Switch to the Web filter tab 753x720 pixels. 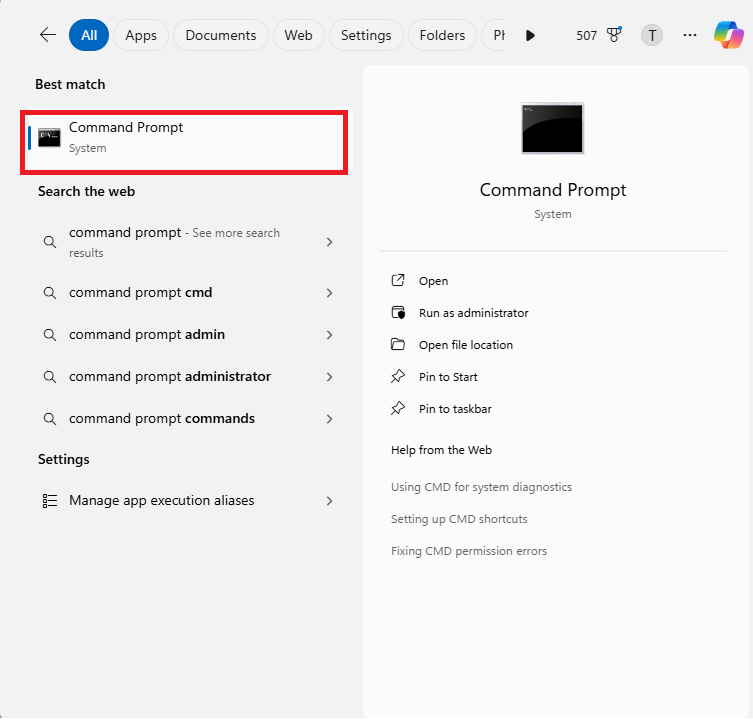point(298,35)
